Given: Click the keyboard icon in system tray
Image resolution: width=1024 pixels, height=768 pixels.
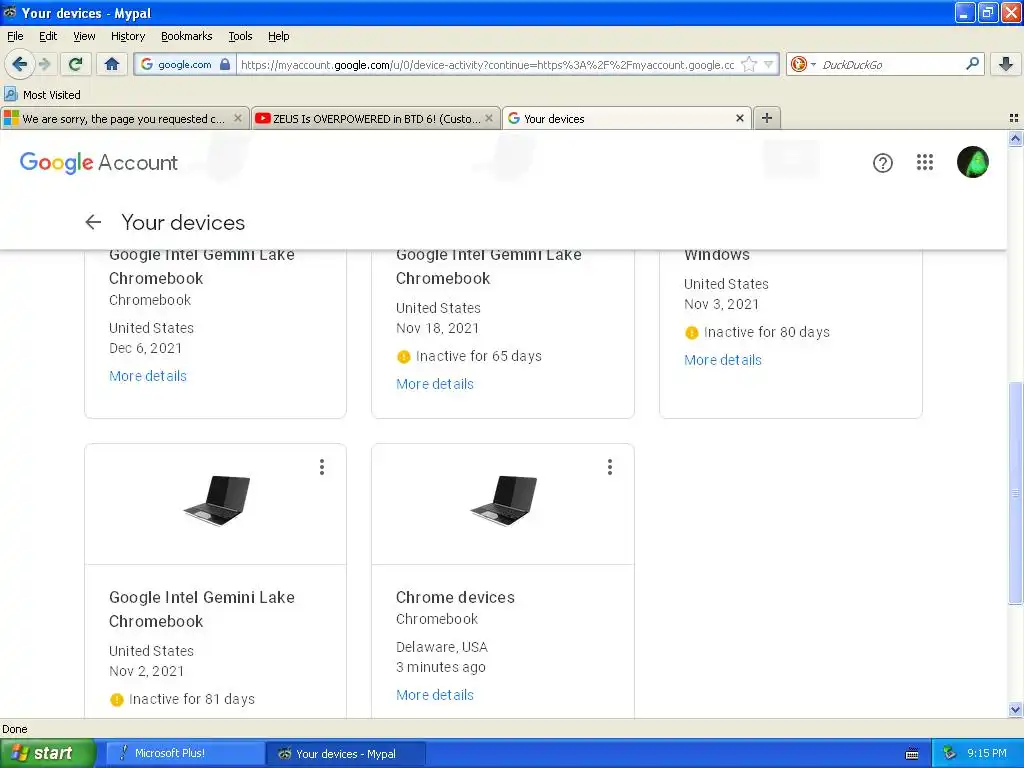Looking at the screenshot, I should tap(912, 754).
